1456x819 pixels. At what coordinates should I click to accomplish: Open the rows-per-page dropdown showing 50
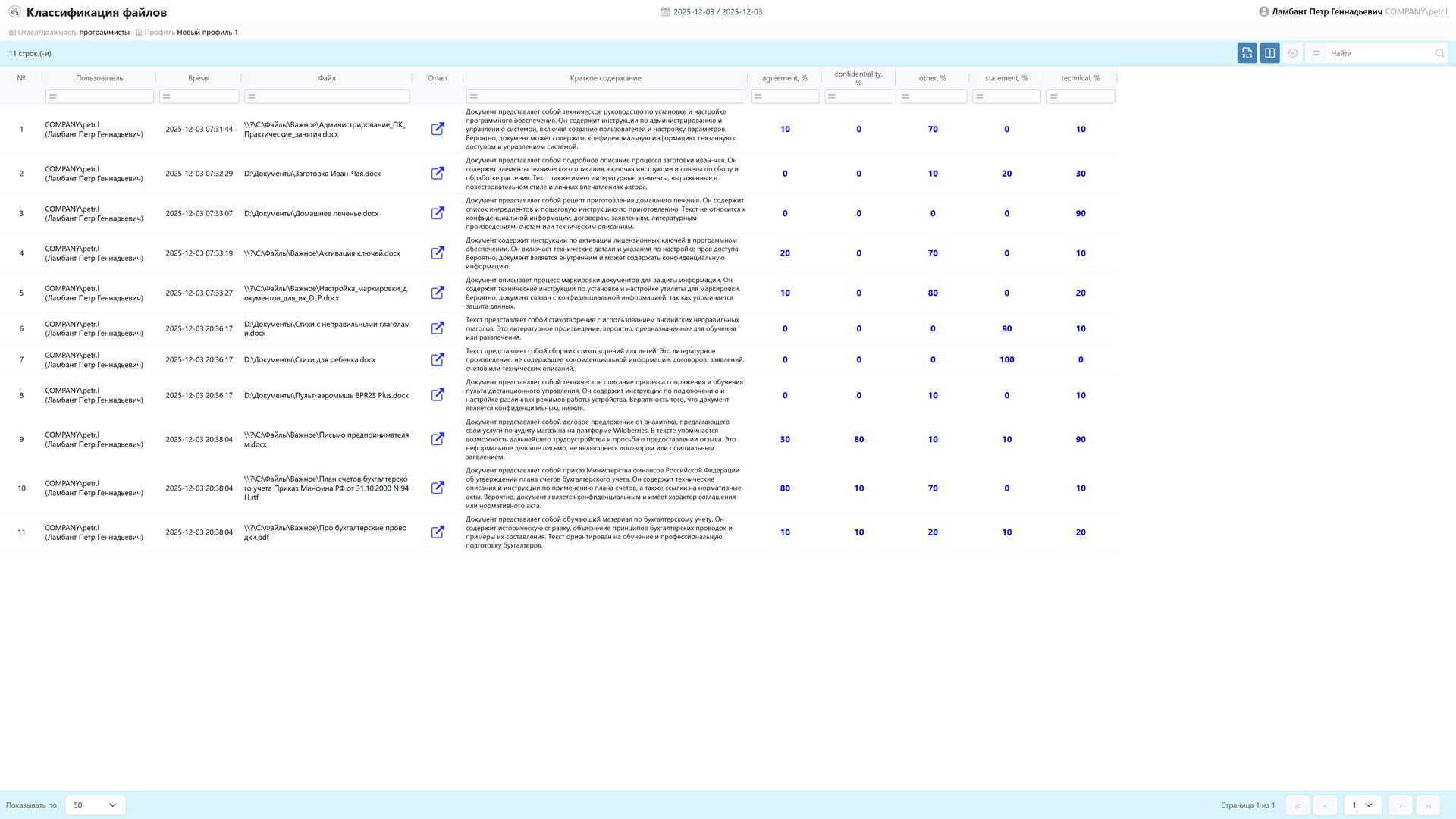96,805
